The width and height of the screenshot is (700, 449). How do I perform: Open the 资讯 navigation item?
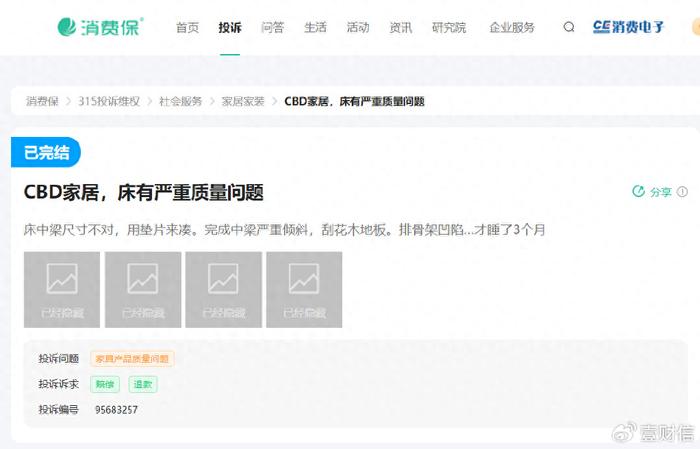click(x=401, y=28)
